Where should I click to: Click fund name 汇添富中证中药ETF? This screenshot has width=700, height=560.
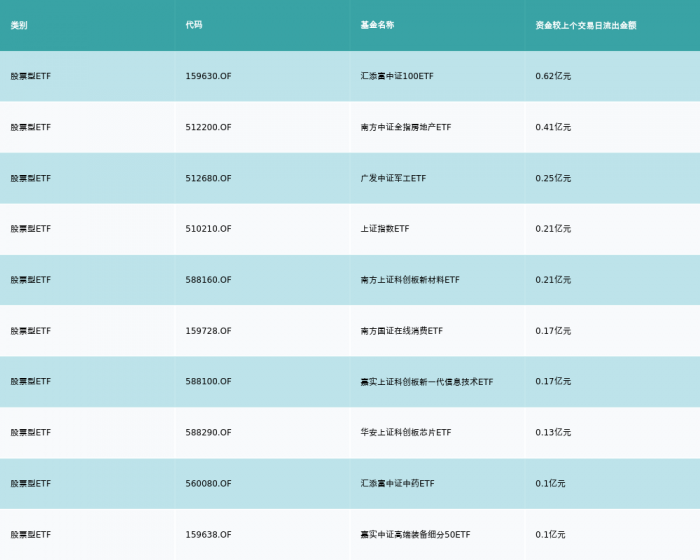[x=397, y=484]
